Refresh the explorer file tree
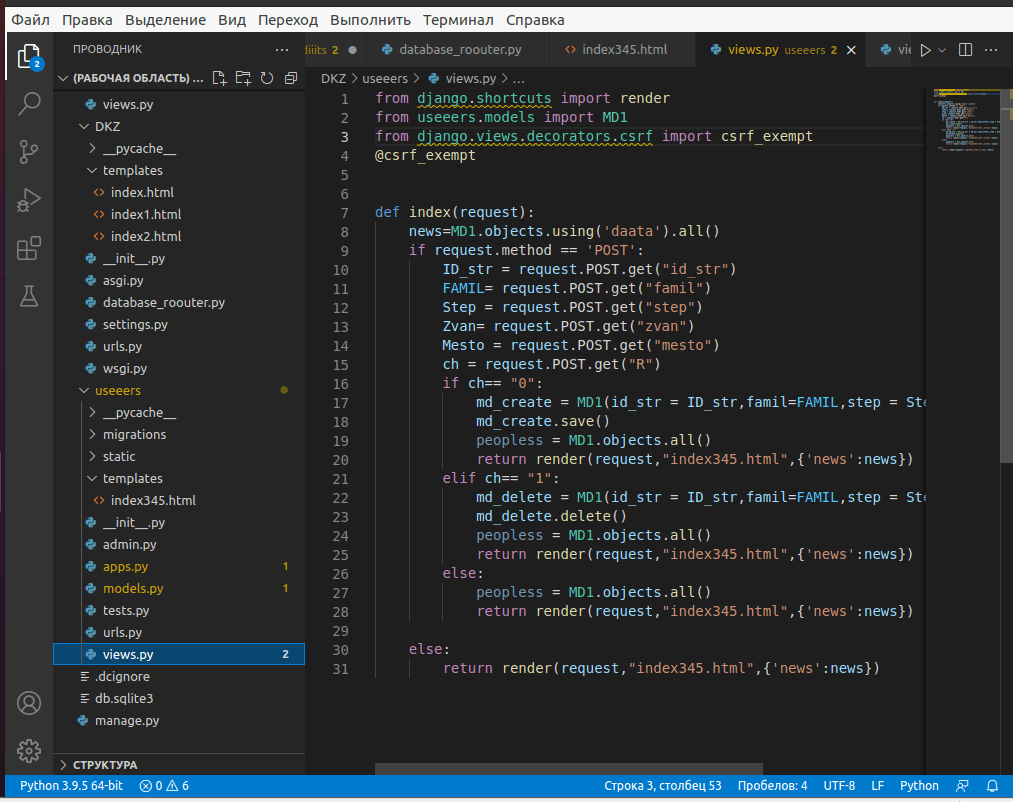The width and height of the screenshot is (1013, 802). [267, 78]
